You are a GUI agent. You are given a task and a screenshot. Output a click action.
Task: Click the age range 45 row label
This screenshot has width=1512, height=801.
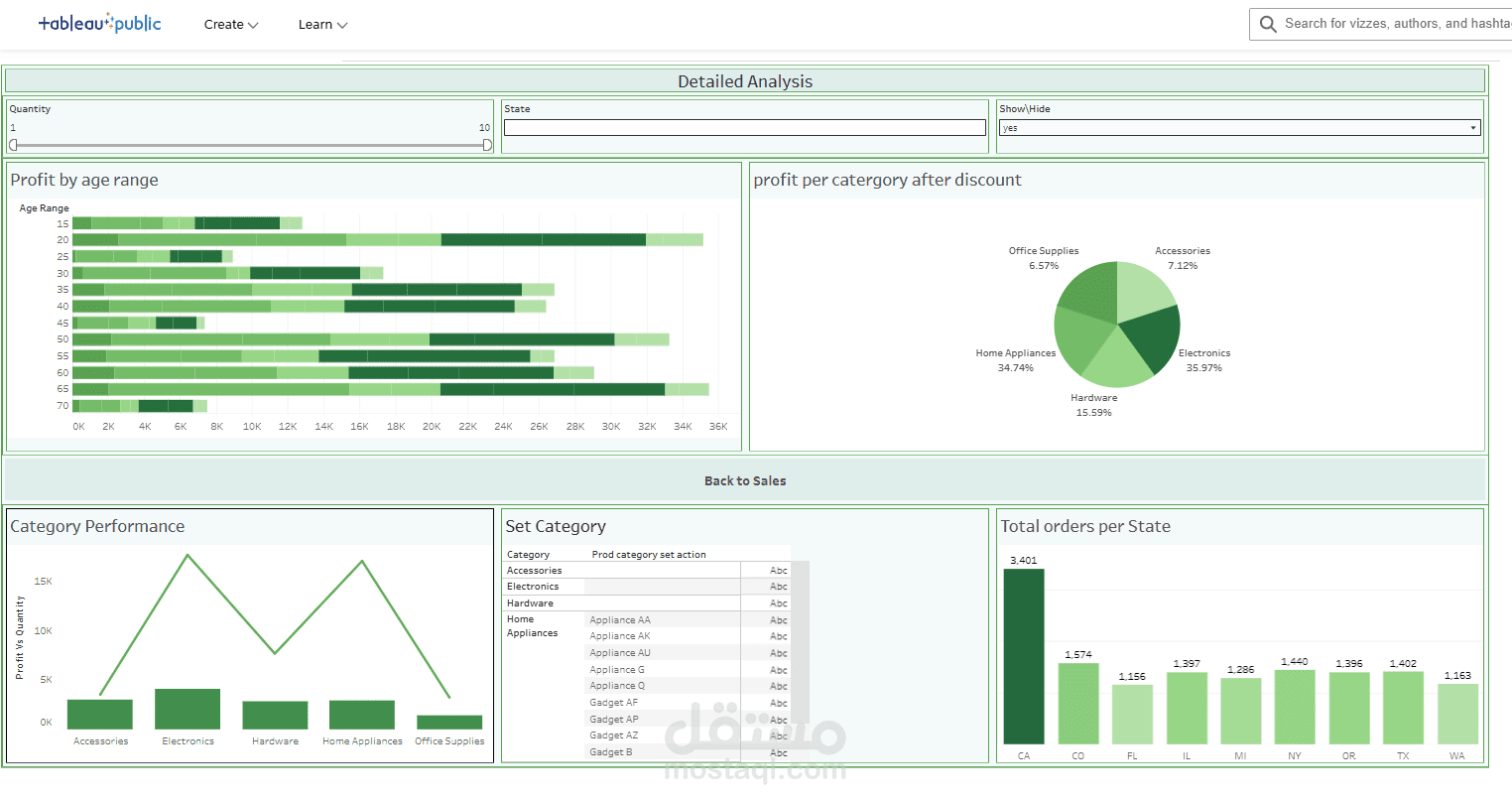(63, 323)
